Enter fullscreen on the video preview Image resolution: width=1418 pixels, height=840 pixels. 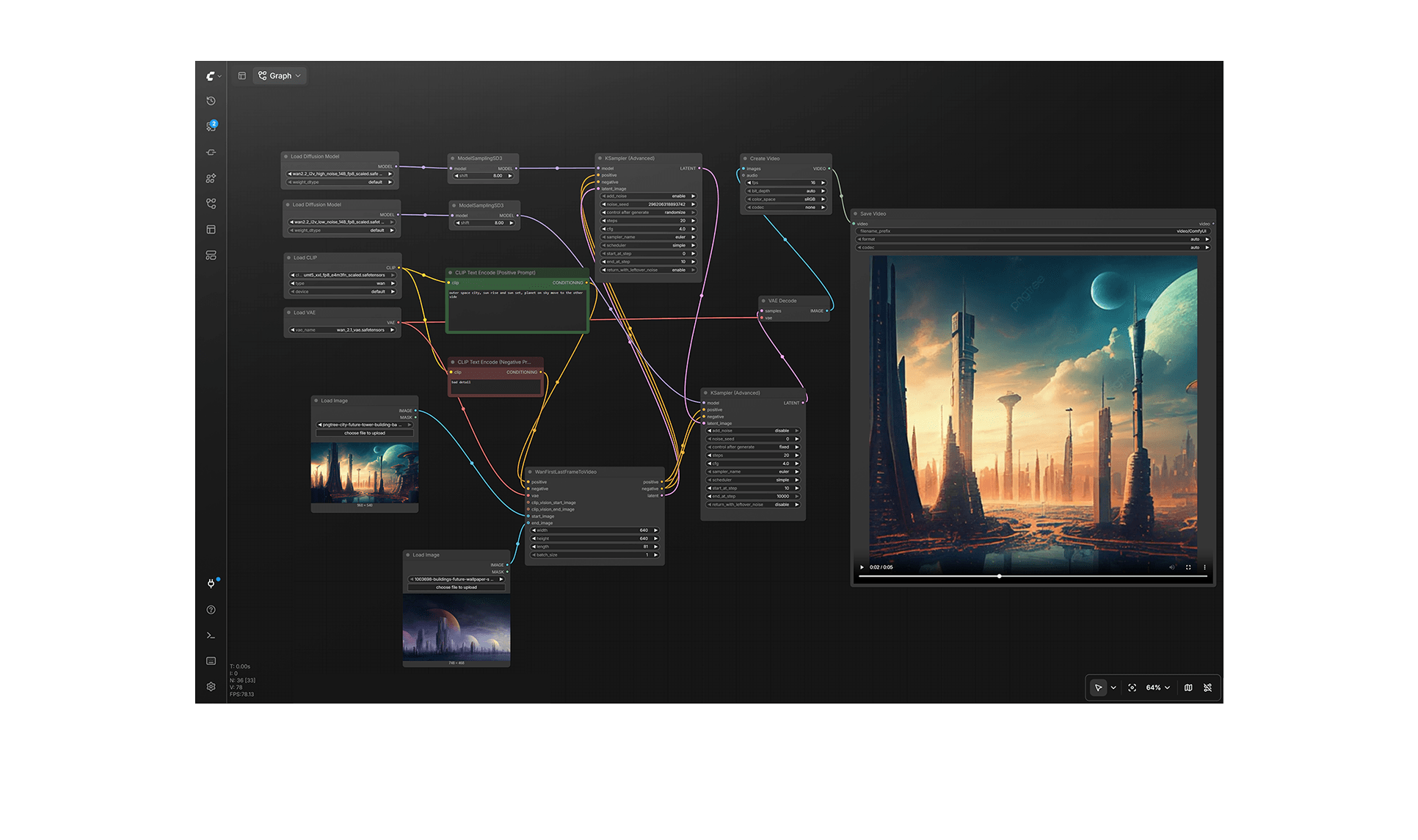click(1188, 567)
